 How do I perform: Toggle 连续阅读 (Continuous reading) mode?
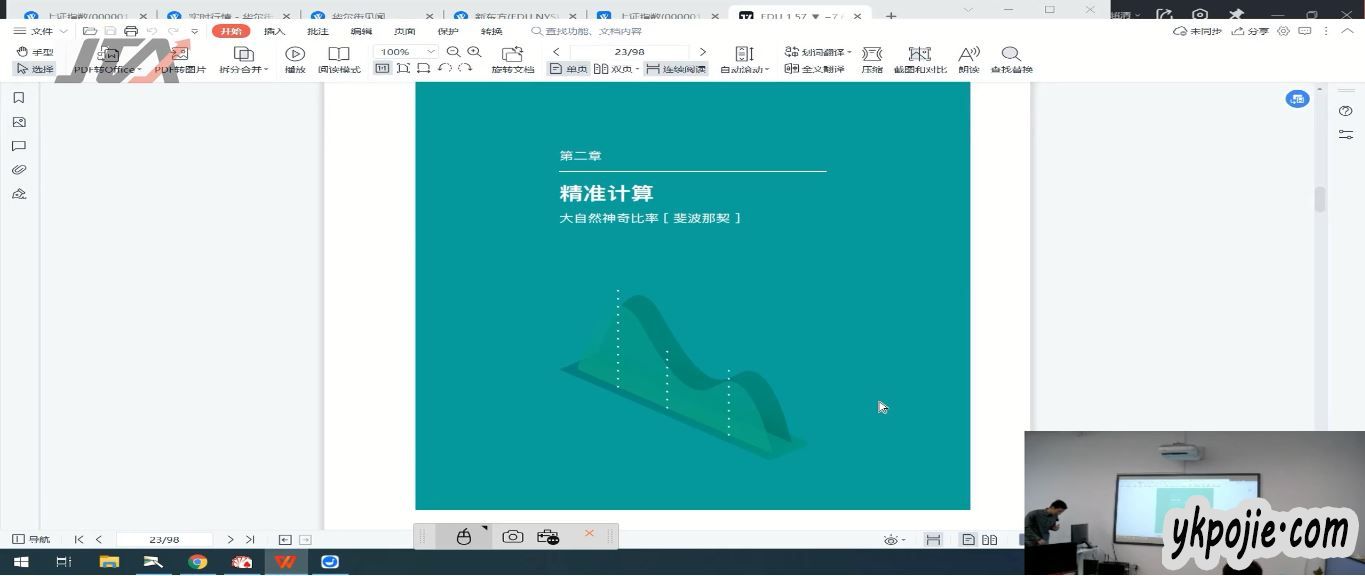[676, 69]
